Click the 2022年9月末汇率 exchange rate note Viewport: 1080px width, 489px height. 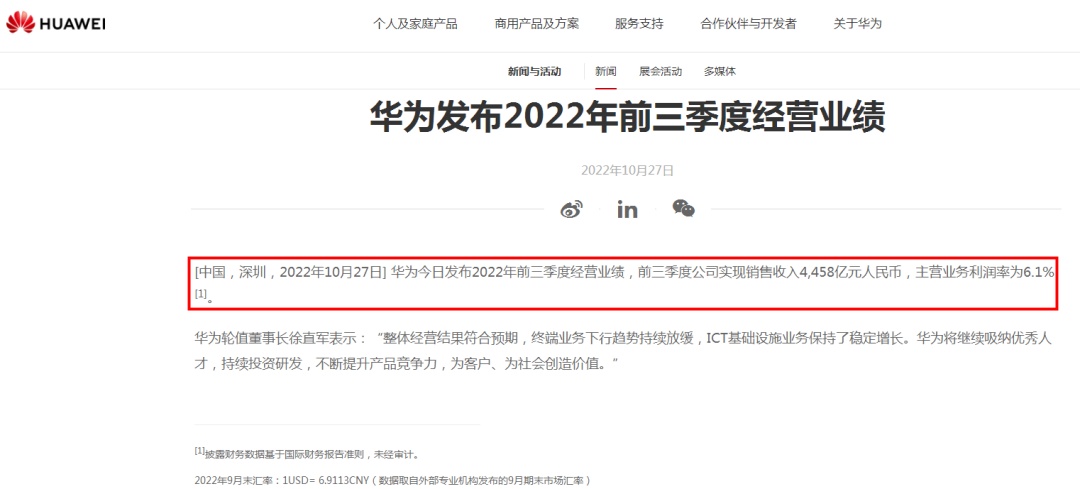393,479
